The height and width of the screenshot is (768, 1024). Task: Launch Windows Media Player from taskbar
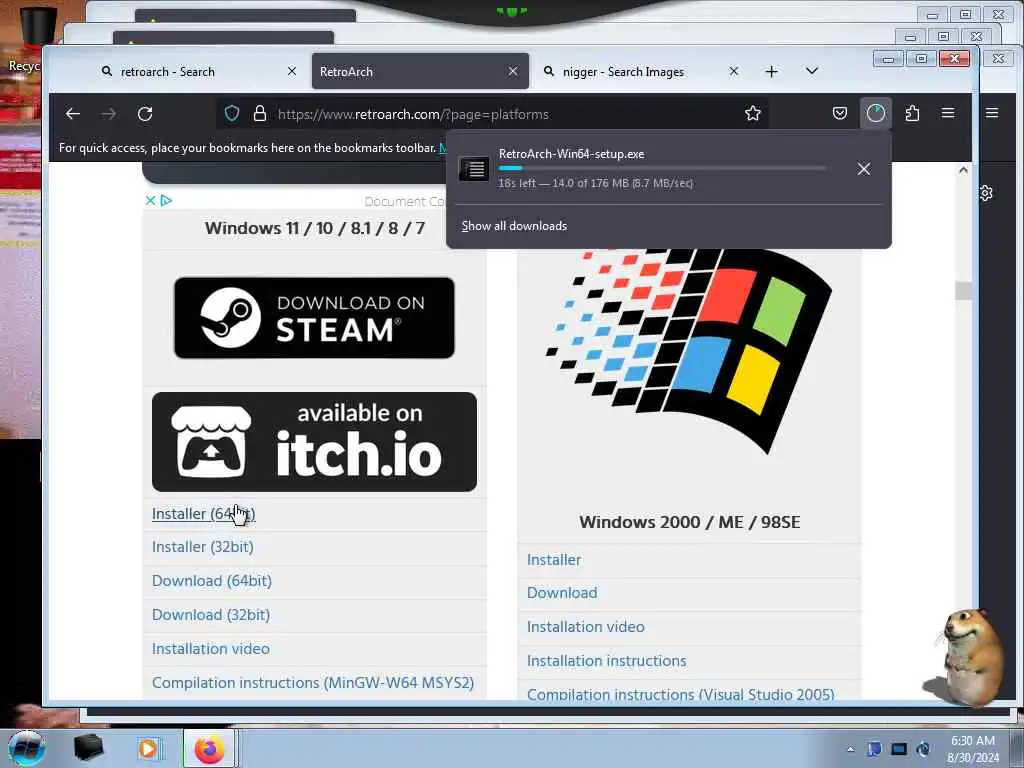(x=148, y=748)
